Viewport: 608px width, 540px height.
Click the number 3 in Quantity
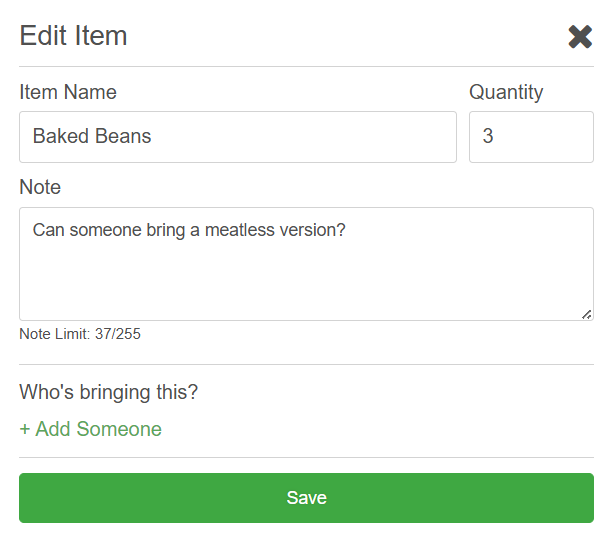point(488,136)
